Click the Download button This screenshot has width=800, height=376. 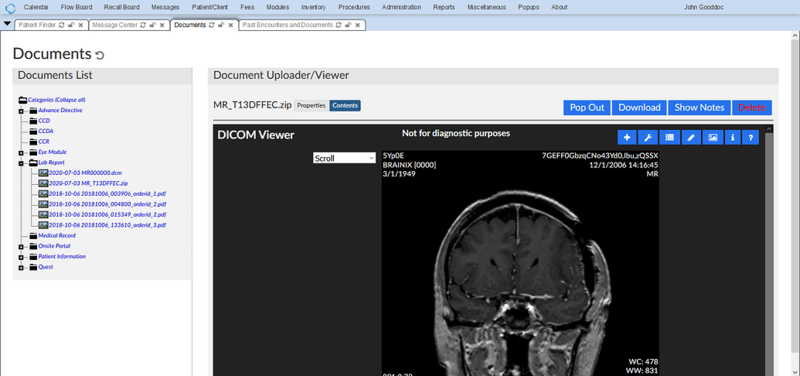tap(639, 108)
